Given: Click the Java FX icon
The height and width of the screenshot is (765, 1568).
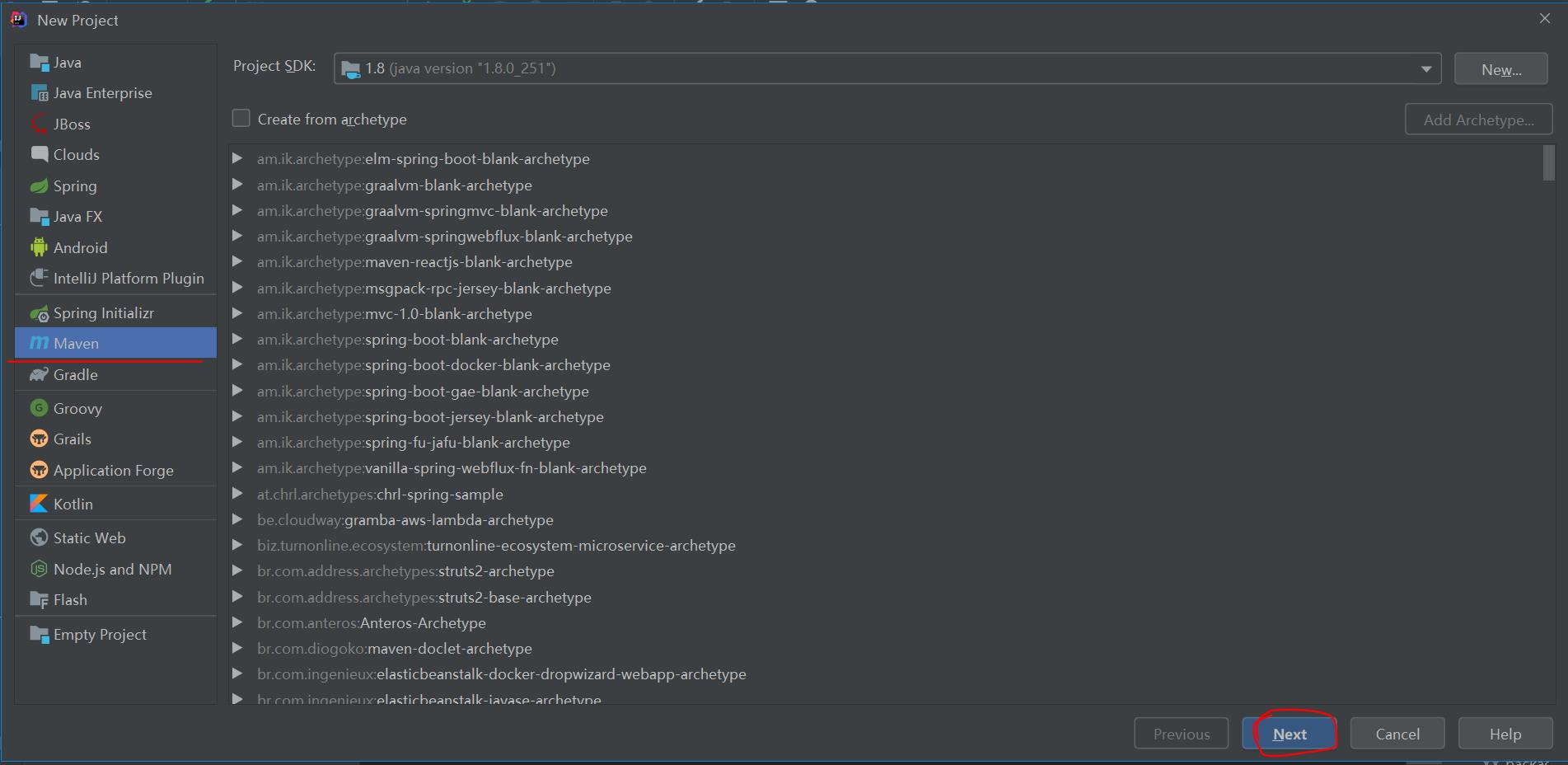Looking at the screenshot, I should (x=39, y=217).
